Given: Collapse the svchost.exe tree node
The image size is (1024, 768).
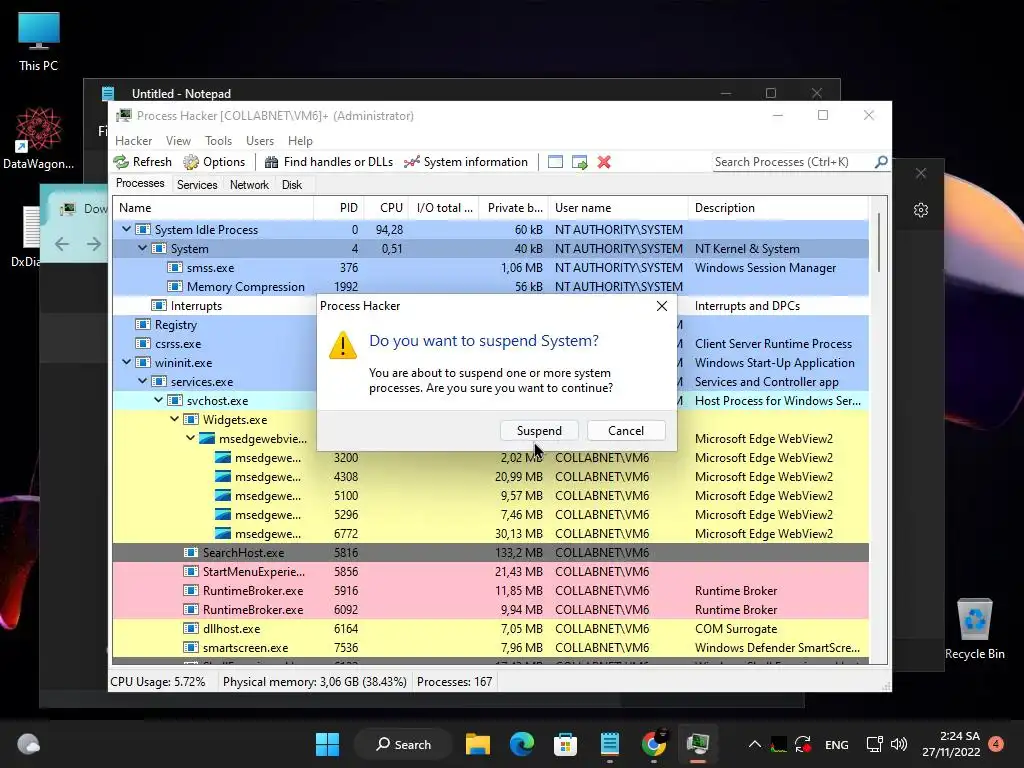Looking at the screenshot, I should [x=158, y=400].
